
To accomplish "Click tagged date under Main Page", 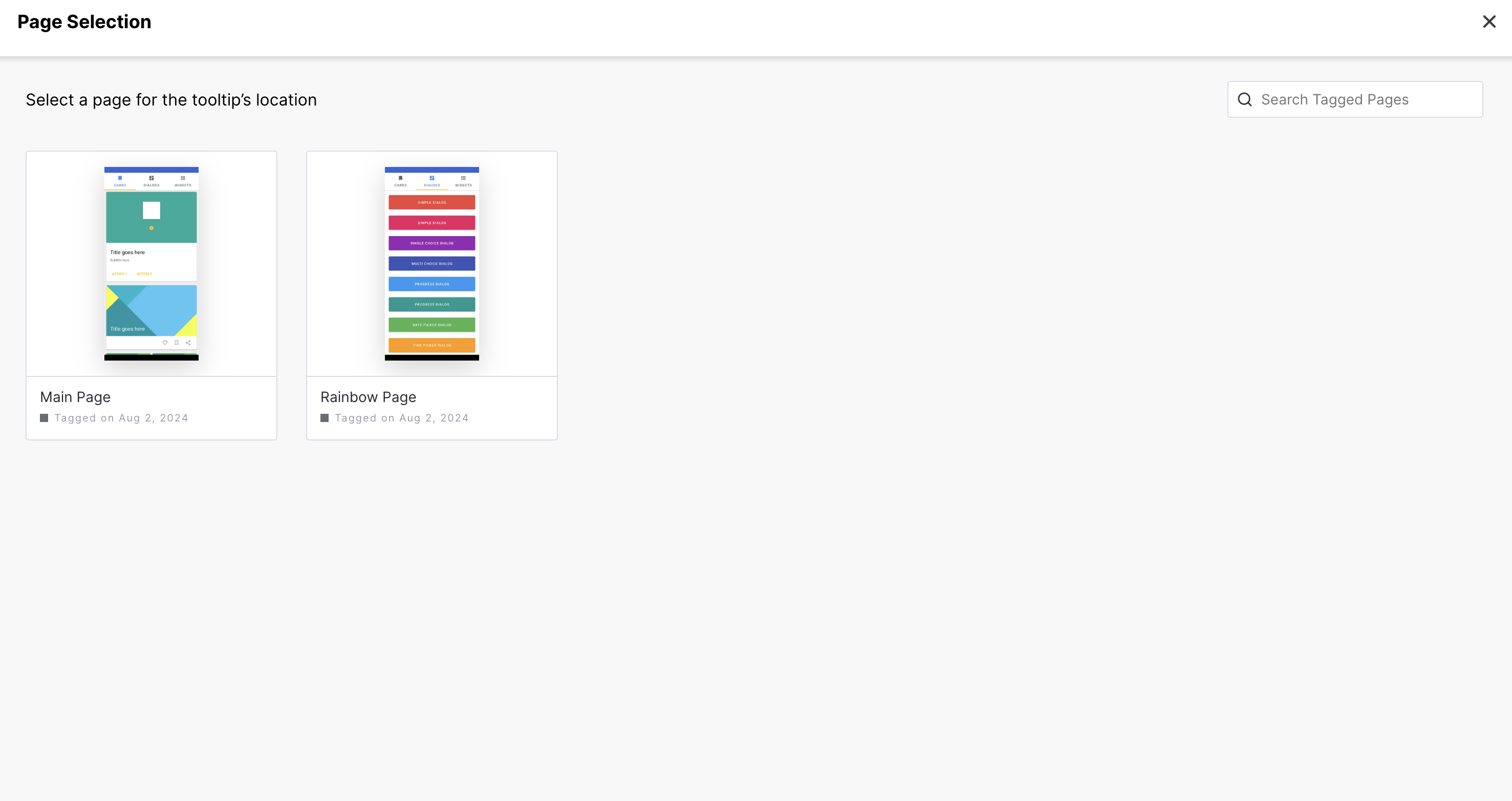I will tap(121, 418).
